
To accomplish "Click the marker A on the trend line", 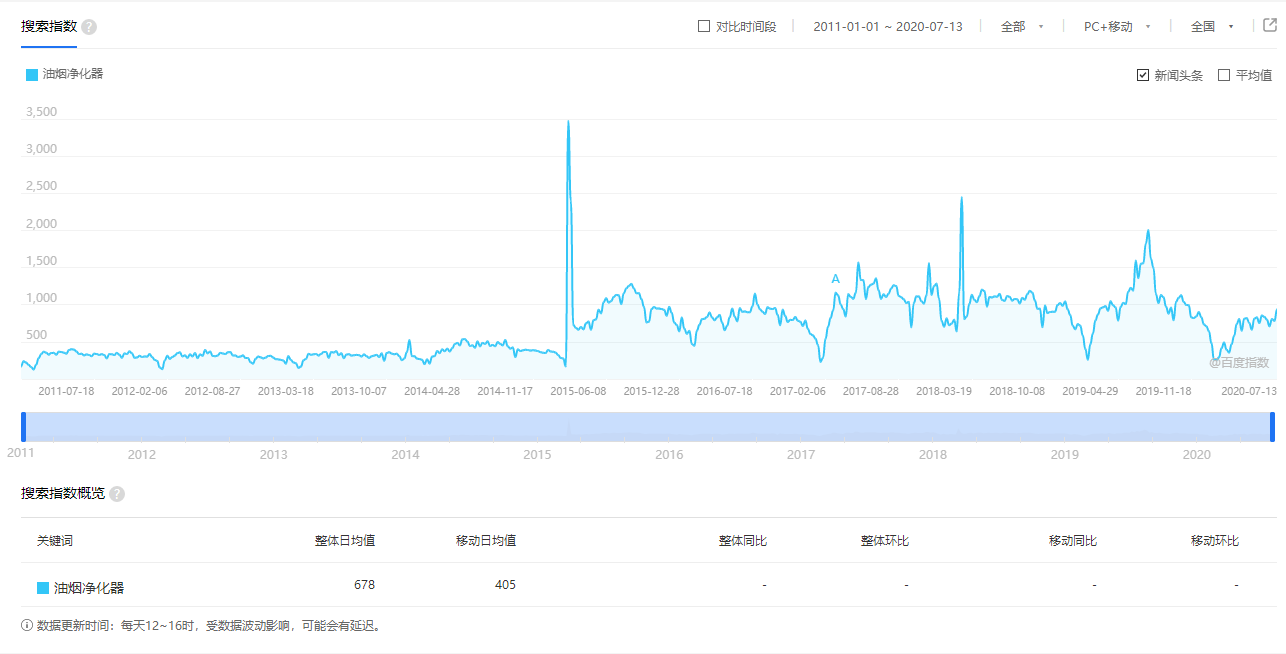I will coord(835,279).
